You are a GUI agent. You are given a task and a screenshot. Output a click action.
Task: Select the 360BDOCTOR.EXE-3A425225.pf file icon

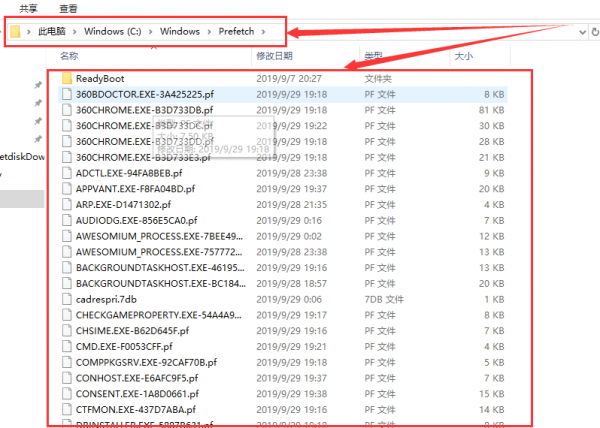pyautogui.click(x=67, y=94)
